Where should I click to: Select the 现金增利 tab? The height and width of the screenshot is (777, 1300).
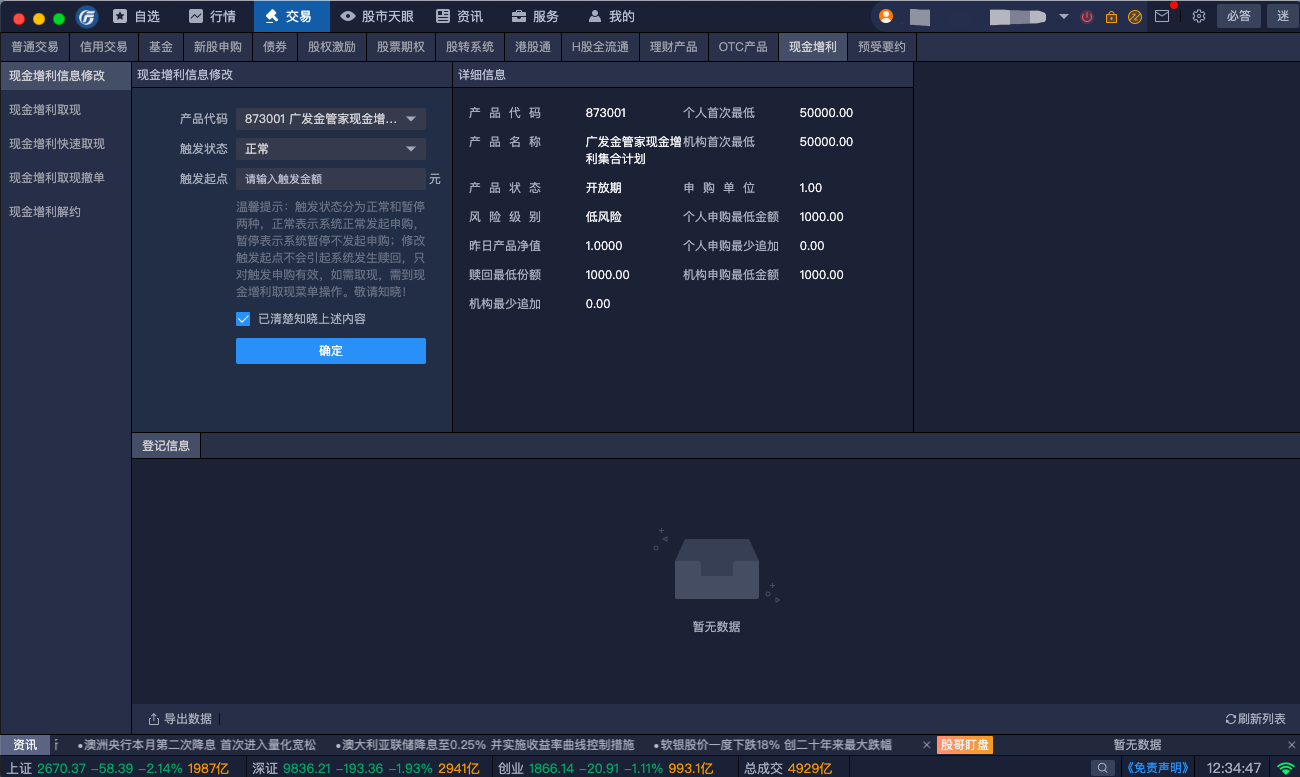tap(813, 47)
